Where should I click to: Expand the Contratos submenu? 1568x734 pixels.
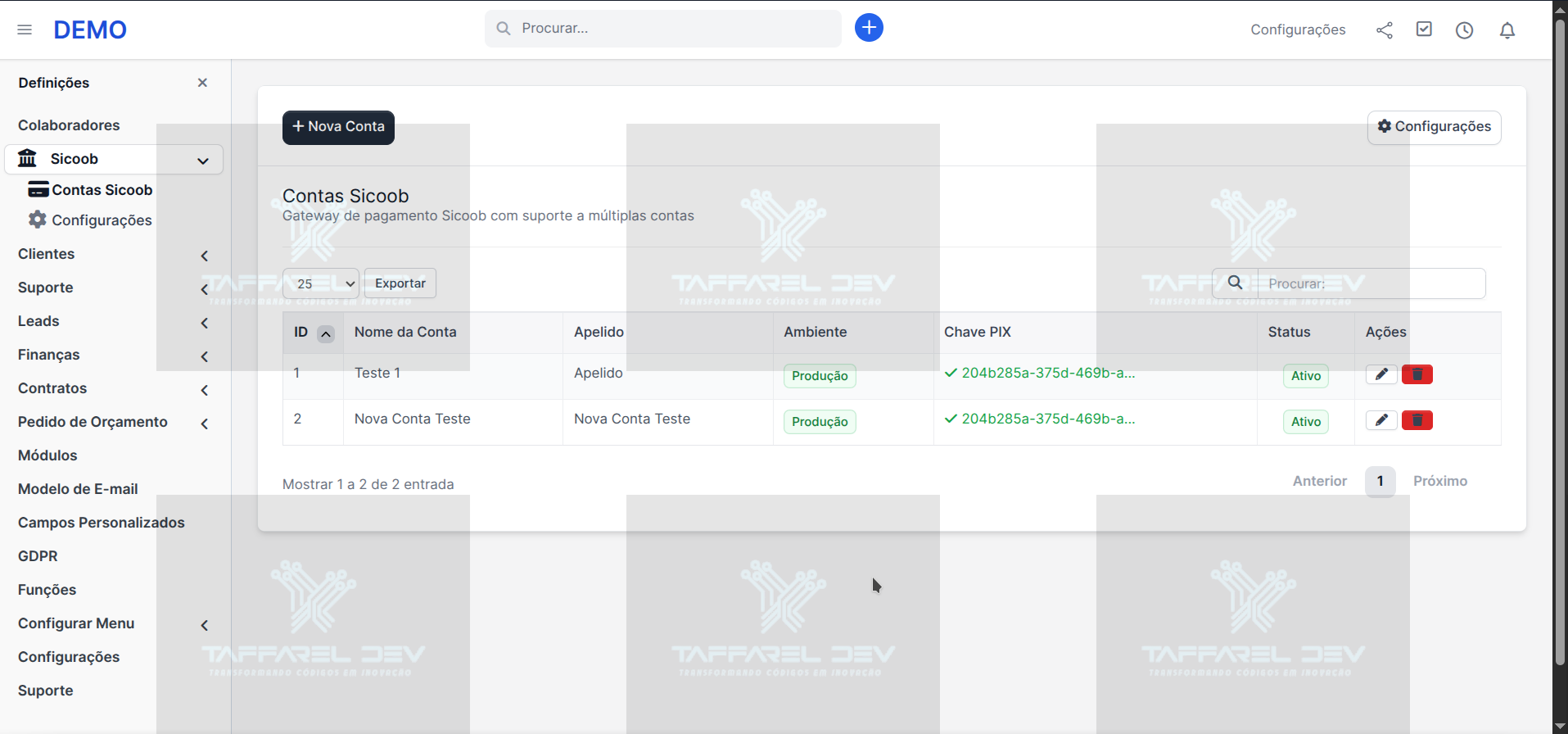click(205, 390)
